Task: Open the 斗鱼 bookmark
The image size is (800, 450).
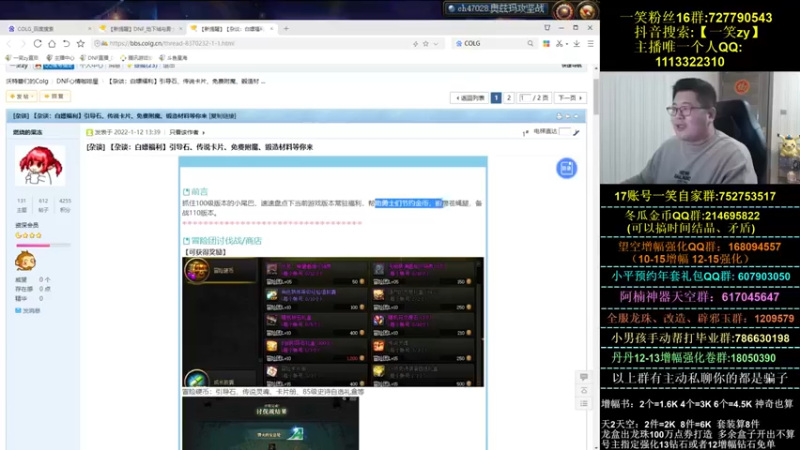Action: (173, 58)
